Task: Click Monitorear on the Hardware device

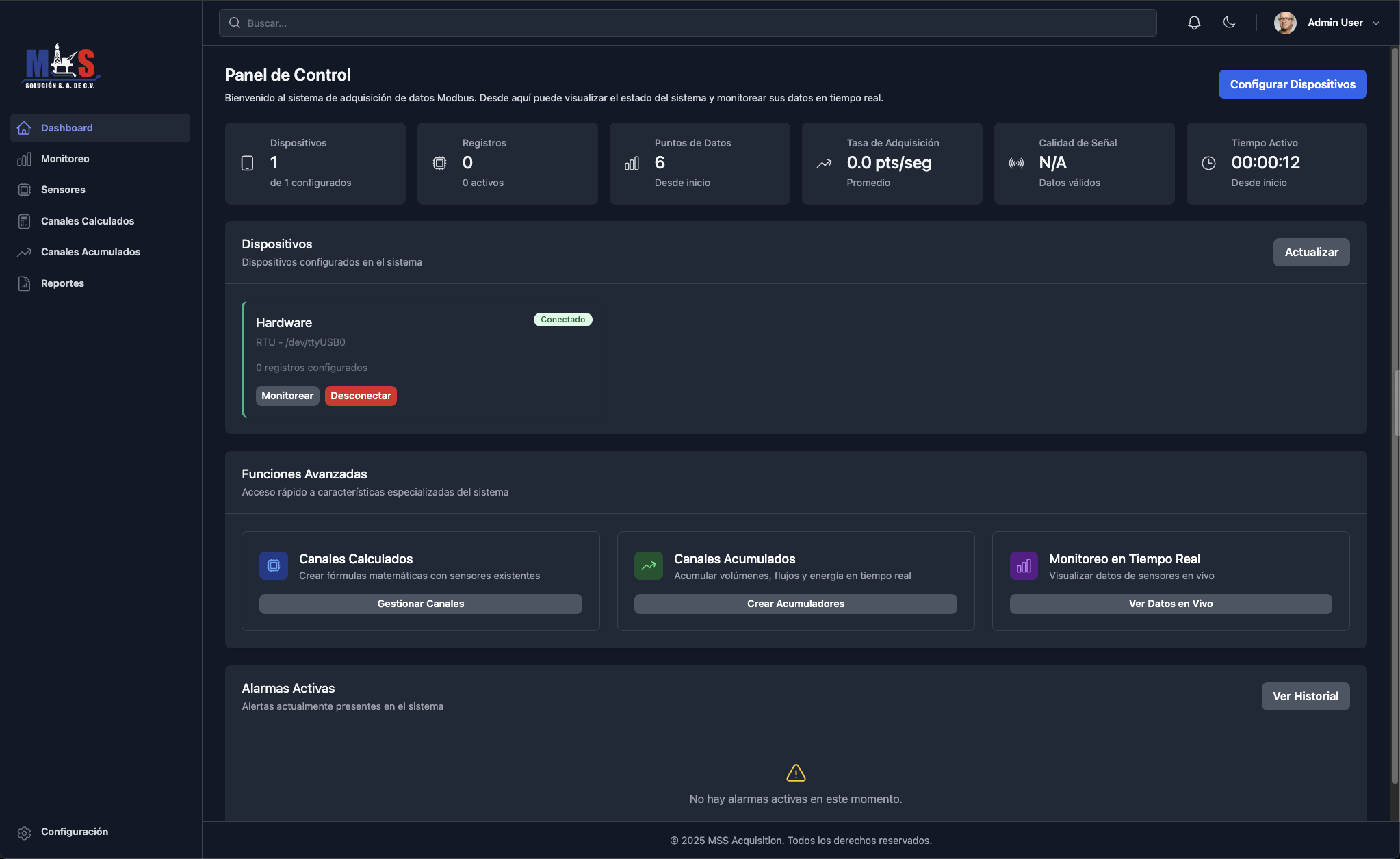Action: coord(287,396)
